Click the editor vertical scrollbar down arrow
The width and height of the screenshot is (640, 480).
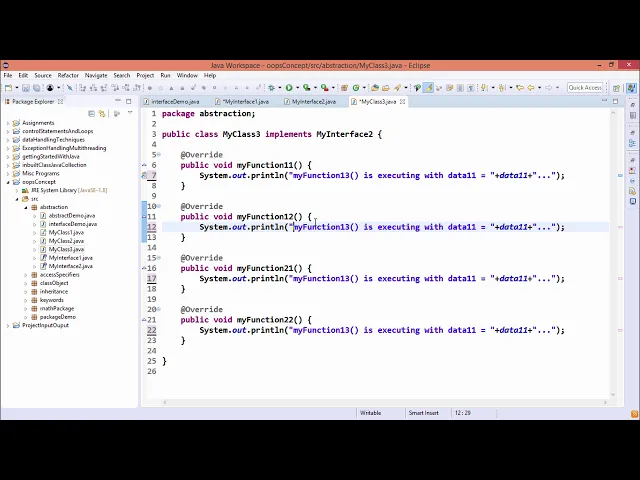[613, 395]
